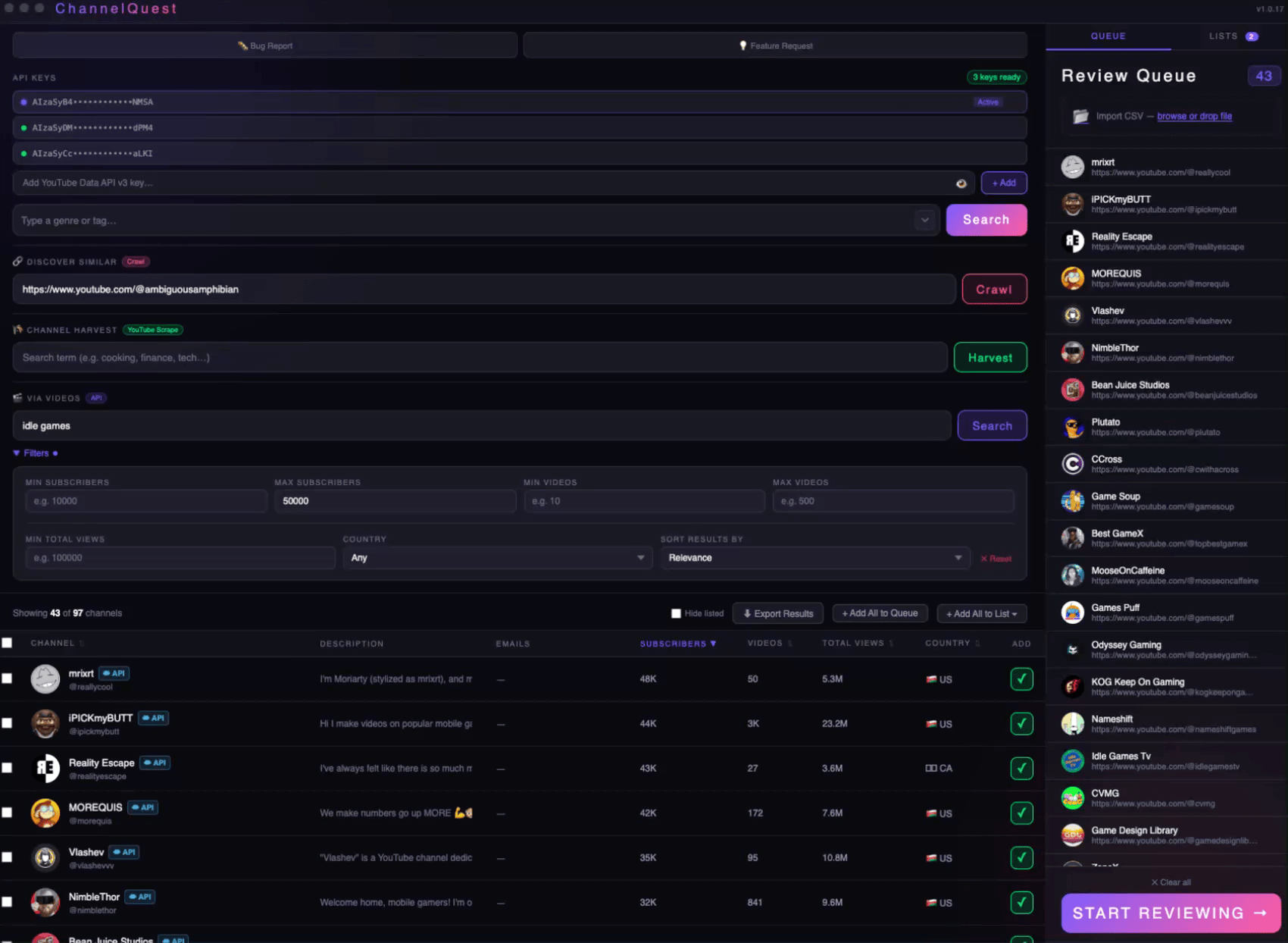Select the iPICKmyBUTT row checkbox

(7, 723)
